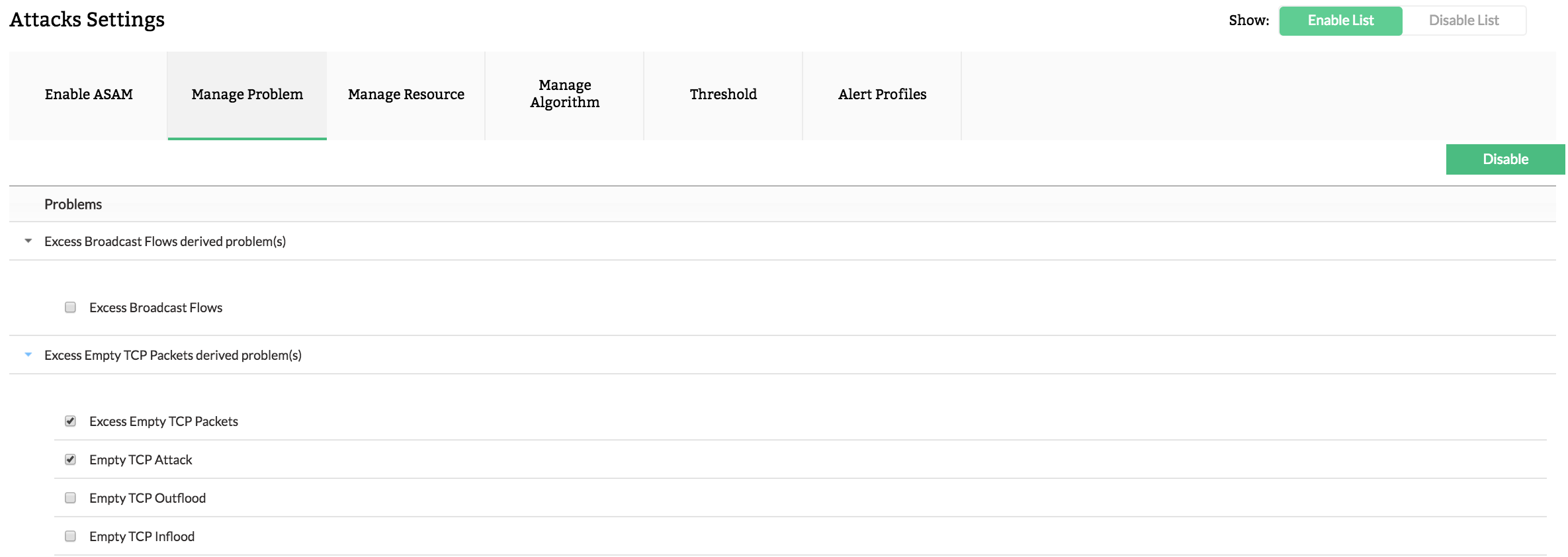
Task: Tick the Empty TCP Outflood checkbox
Action: pos(70,498)
